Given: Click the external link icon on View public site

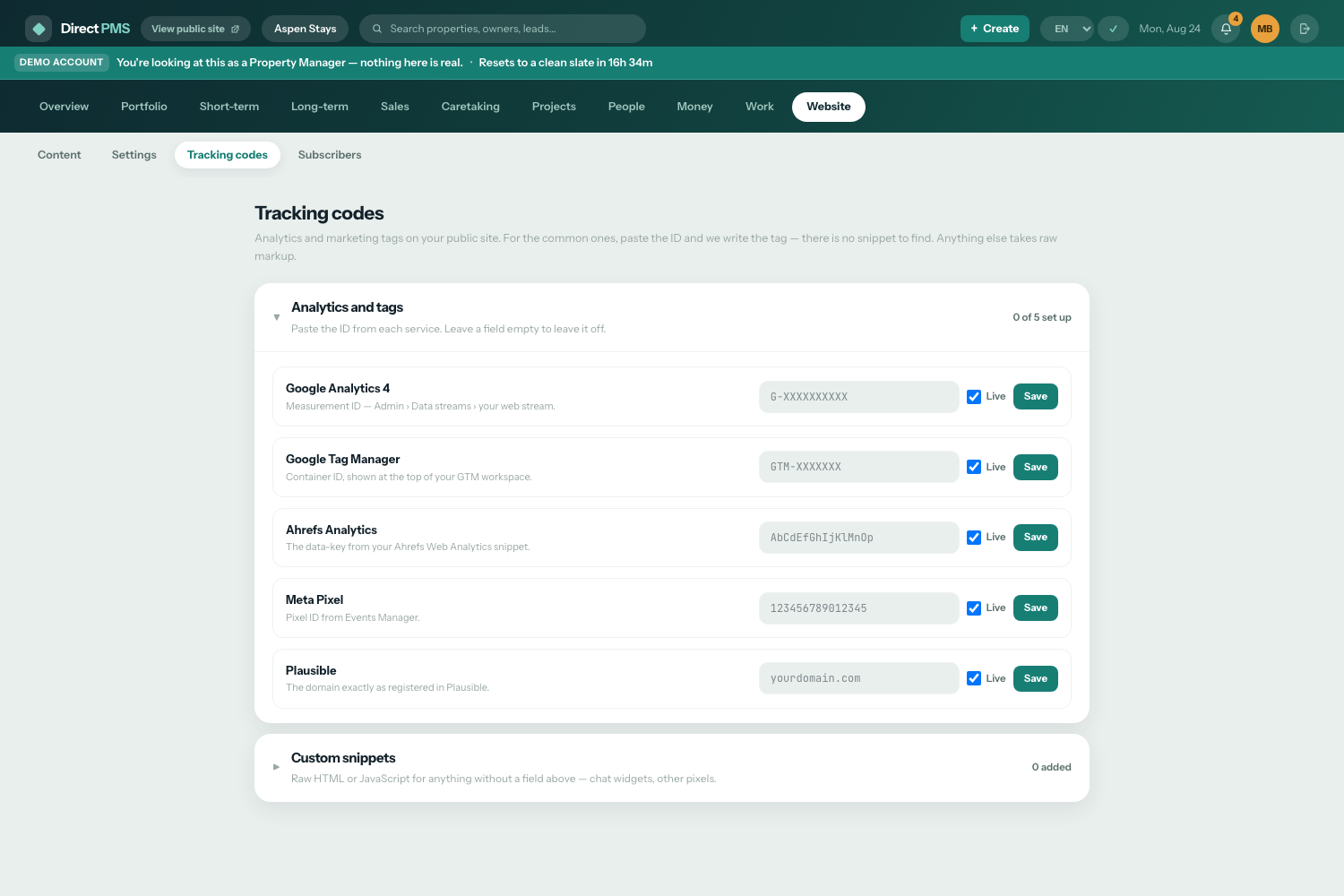Looking at the screenshot, I should coord(236,29).
